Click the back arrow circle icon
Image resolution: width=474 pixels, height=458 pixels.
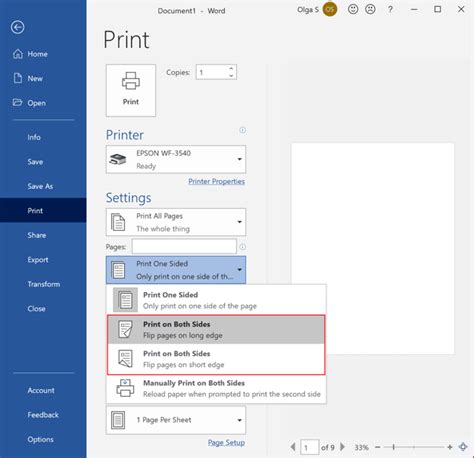17,27
